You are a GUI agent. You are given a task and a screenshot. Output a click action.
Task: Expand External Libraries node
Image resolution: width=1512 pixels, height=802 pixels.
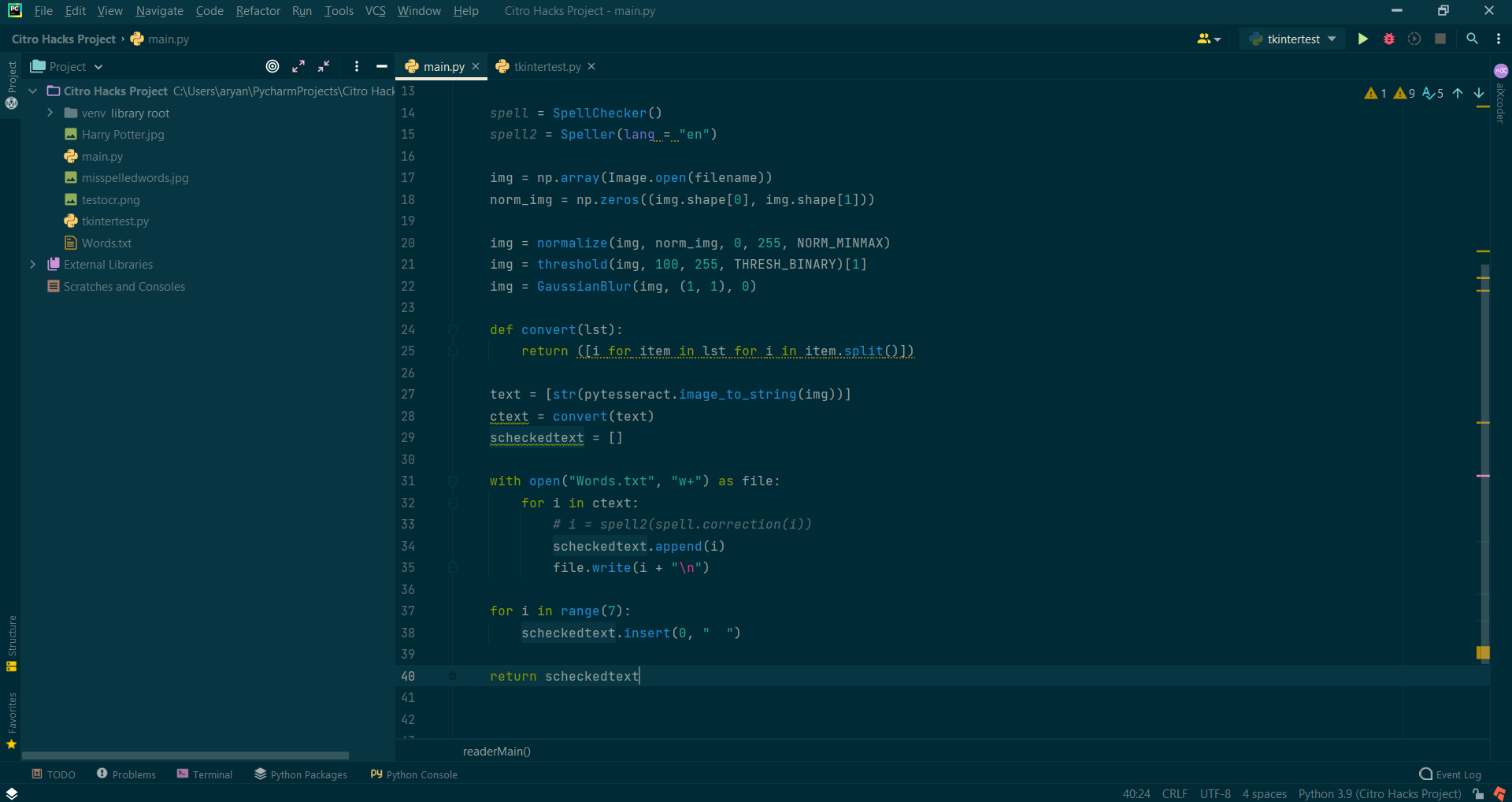pos(33,265)
